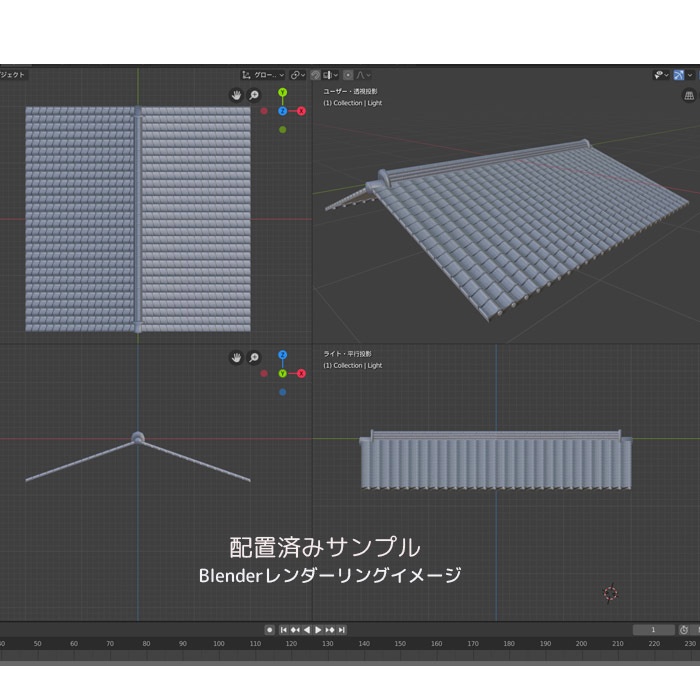The image size is (700, 700).
Task: Click zoom magnifier icon in front view
Action: tap(254, 358)
